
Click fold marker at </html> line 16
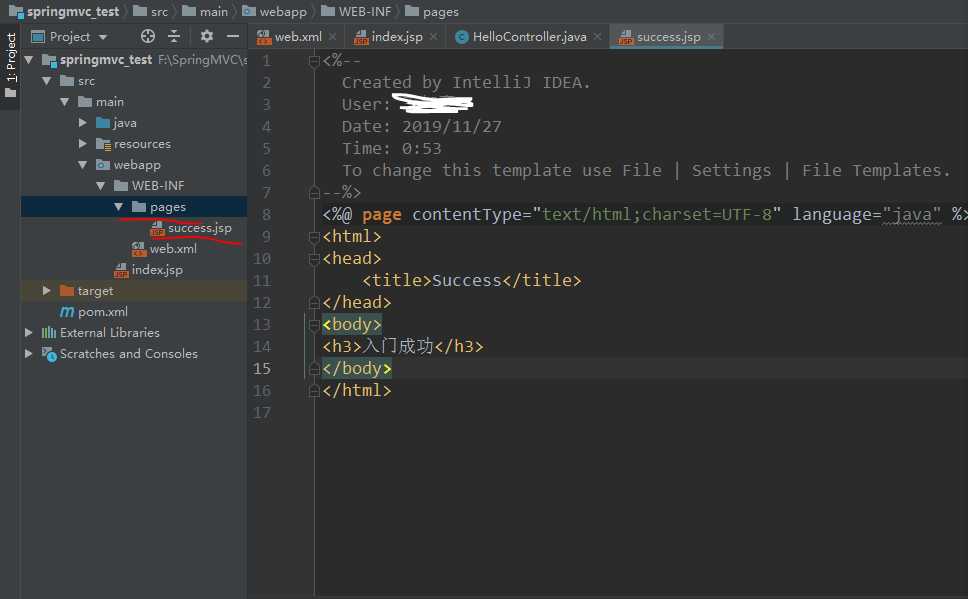(314, 391)
